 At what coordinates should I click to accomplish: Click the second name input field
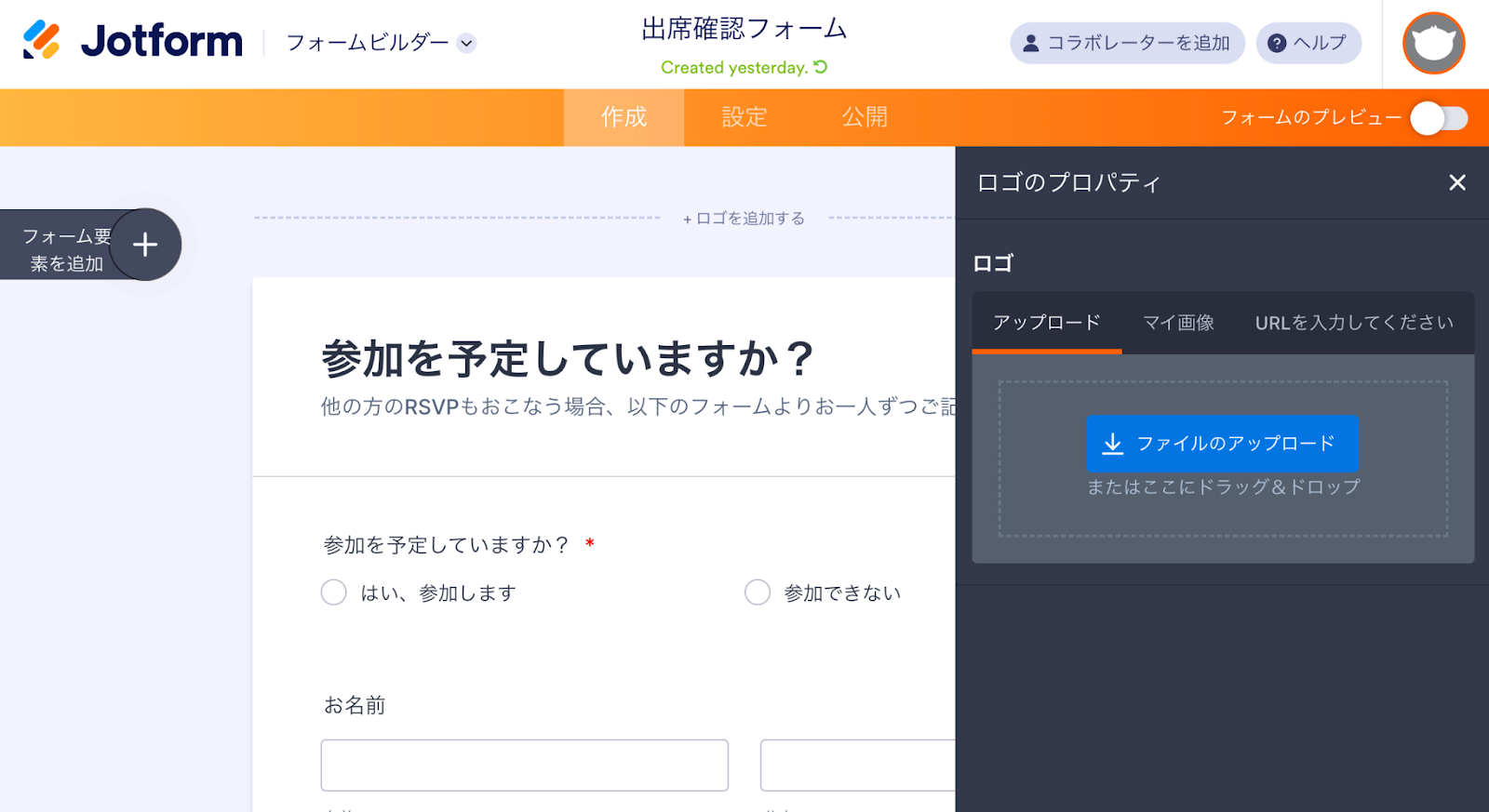(857, 765)
